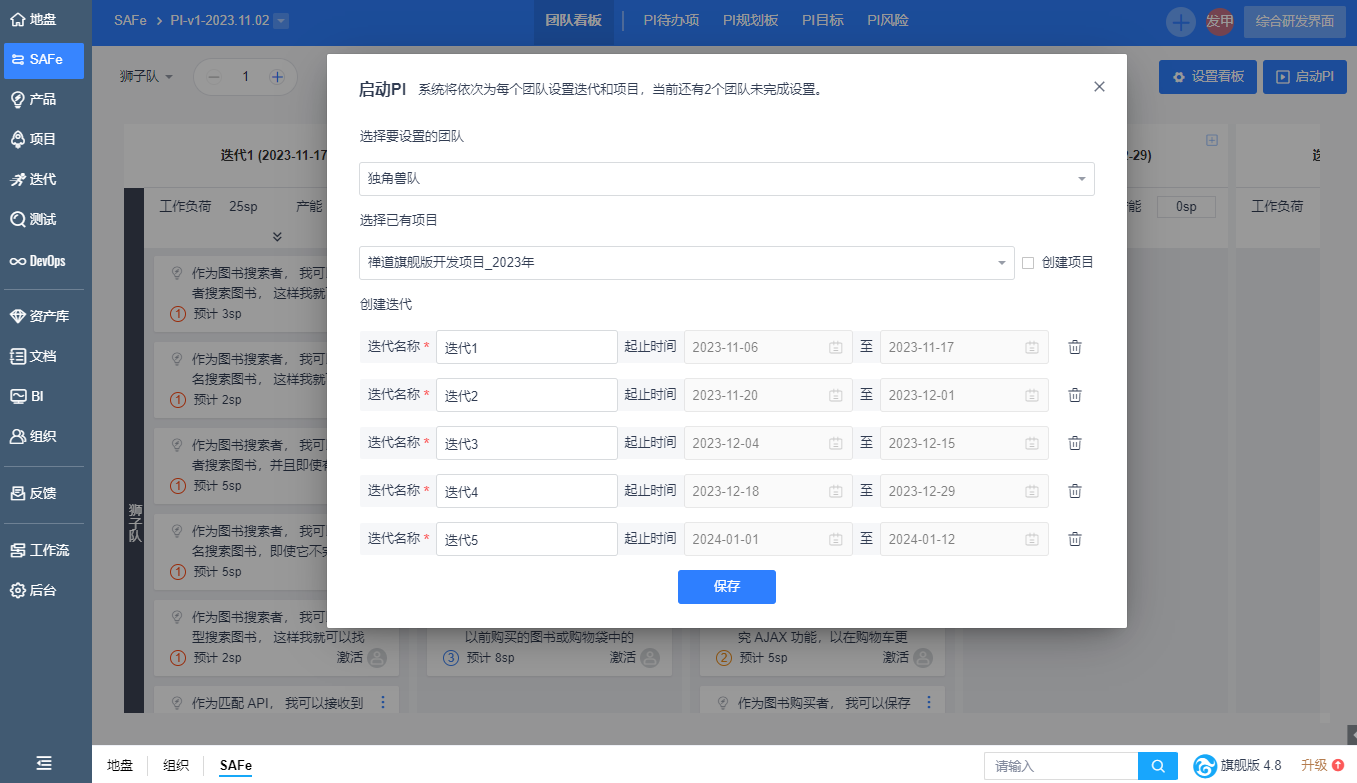Enable the 创建项目 checkbox
This screenshot has width=1357, height=783.
[1028, 263]
